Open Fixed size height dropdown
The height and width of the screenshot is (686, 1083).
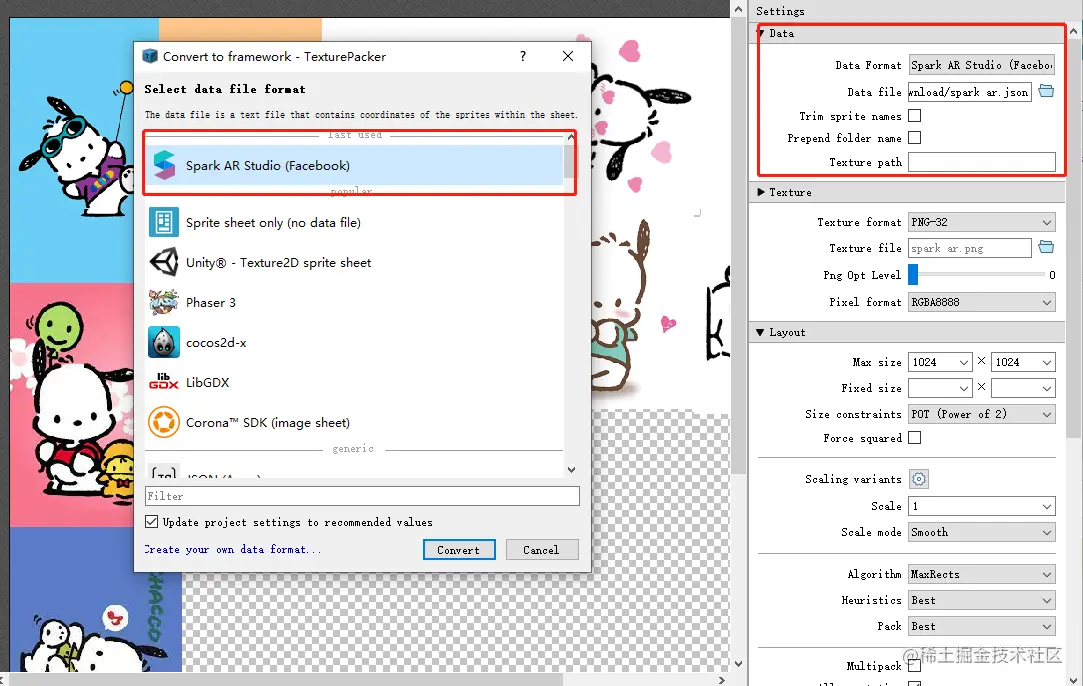tap(1023, 388)
